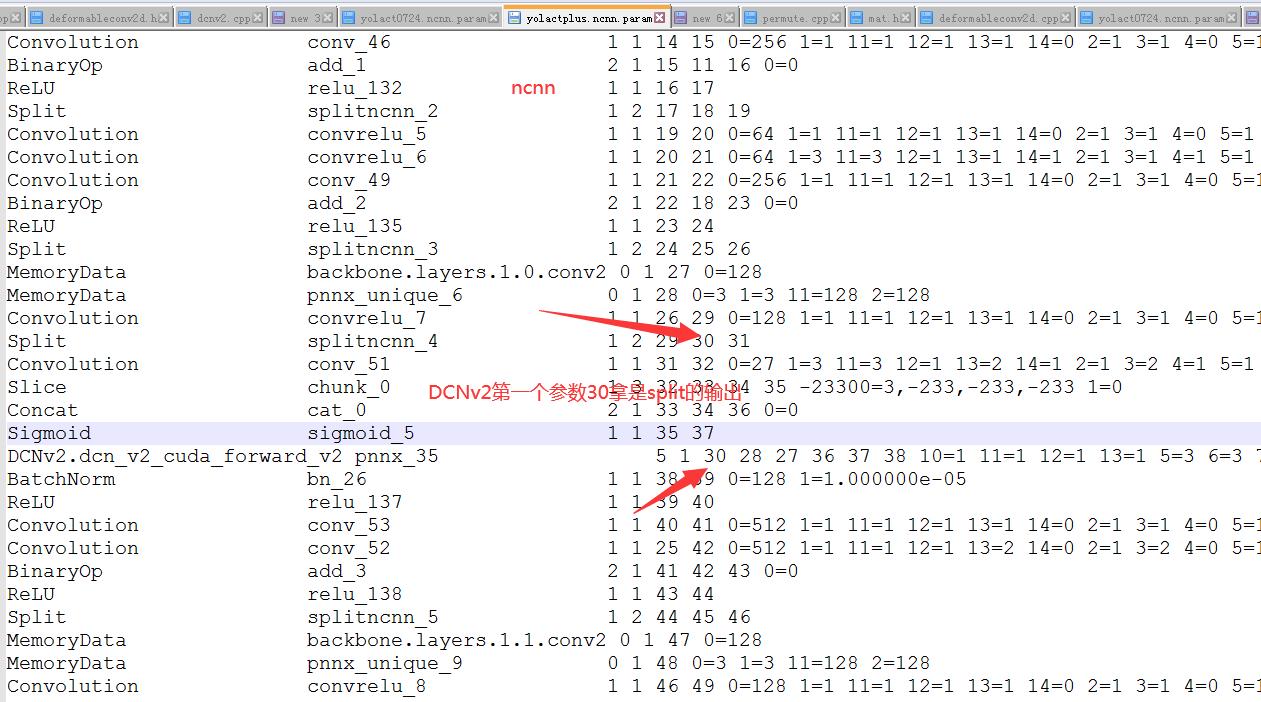Click the 0=27 parameter of conv_51
The height and width of the screenshot is (702, 1261).
click(752, 364)
